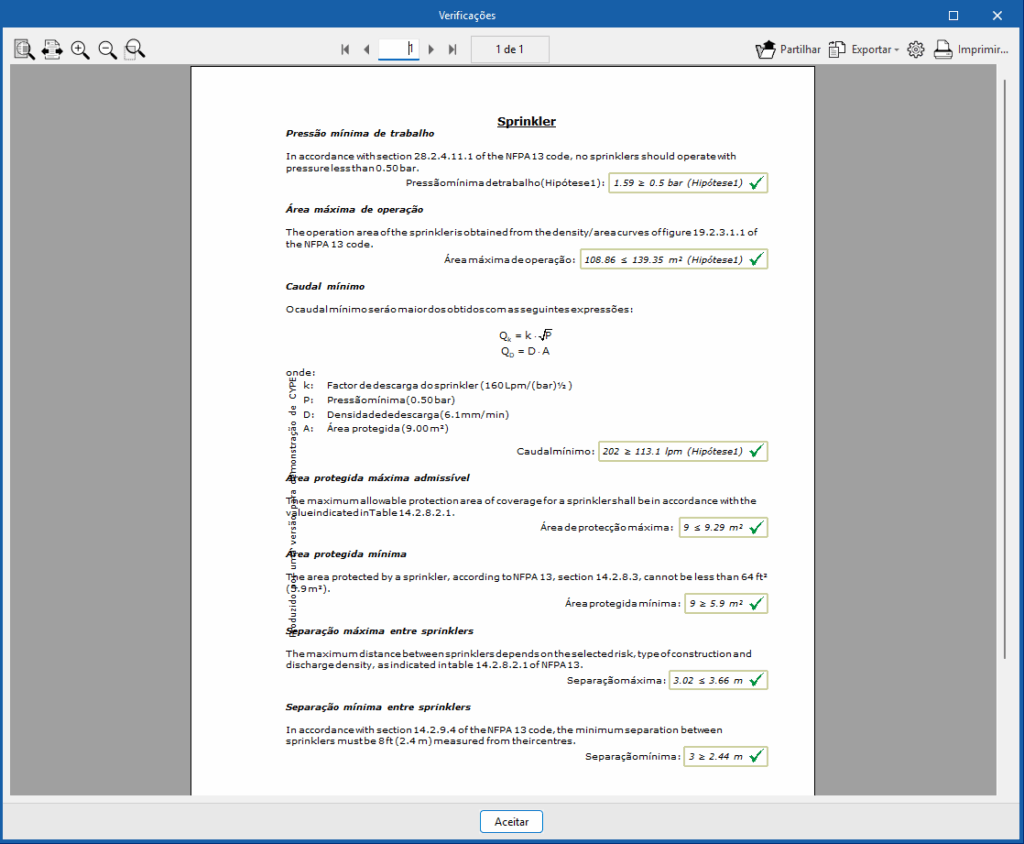Click the '108.86 ≤ 139.35 m²' result box

(x=674, y=259)
